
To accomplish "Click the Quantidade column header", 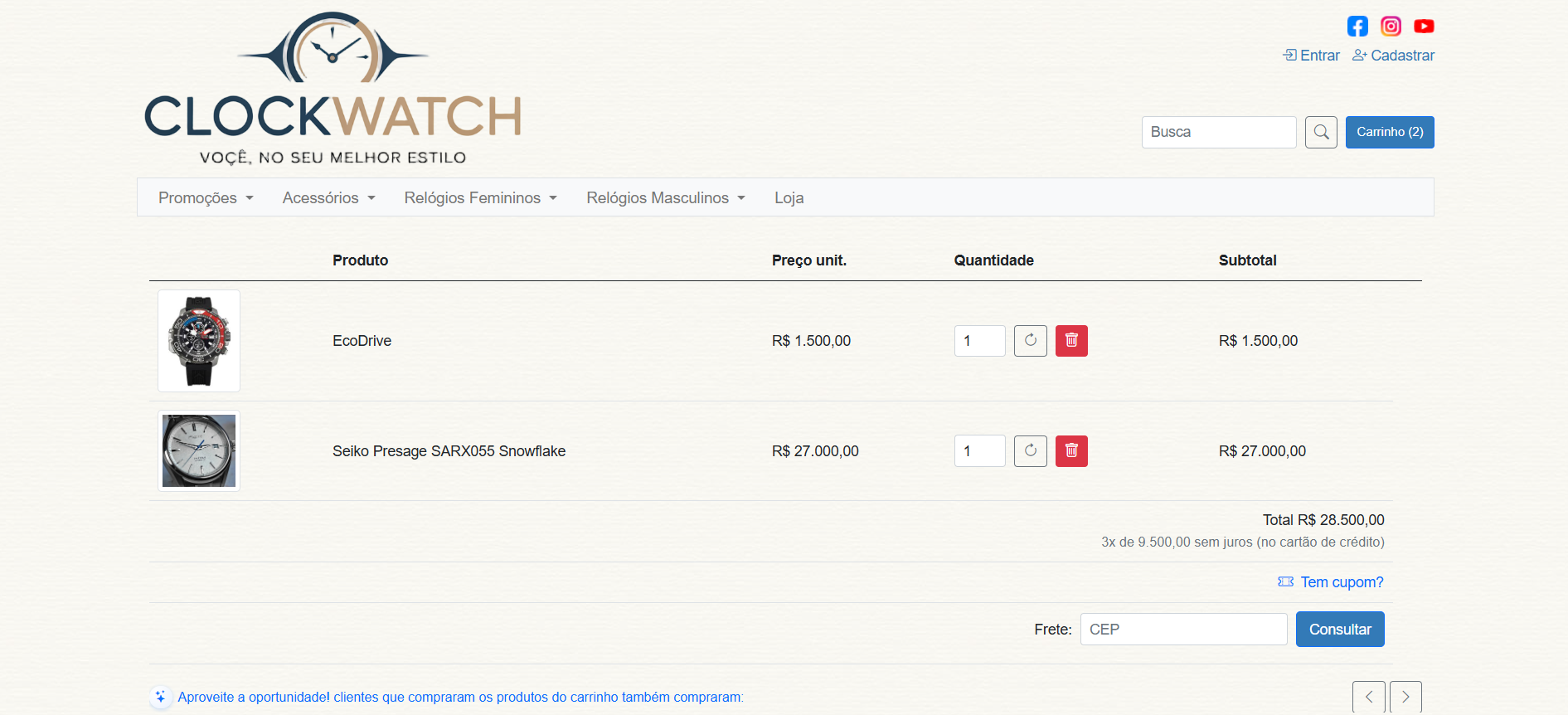I will tap(993, 260).
